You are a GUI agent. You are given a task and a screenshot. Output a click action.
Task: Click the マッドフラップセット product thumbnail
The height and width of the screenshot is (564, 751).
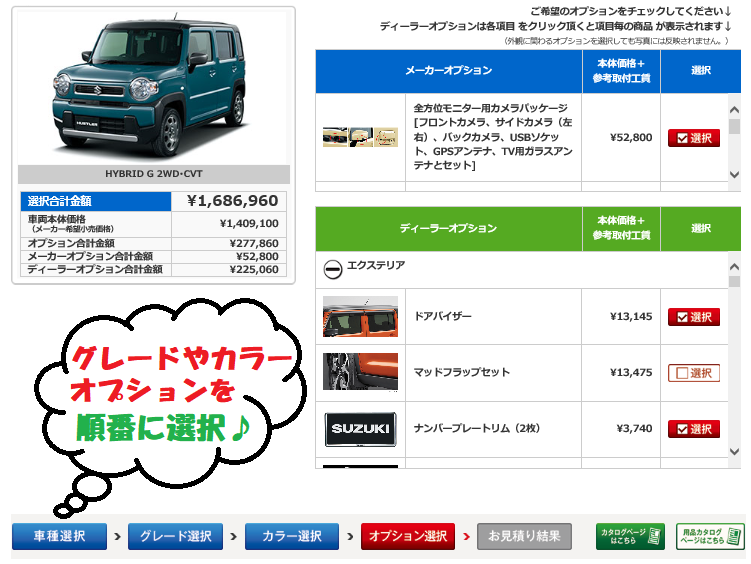tap(360, 372)
